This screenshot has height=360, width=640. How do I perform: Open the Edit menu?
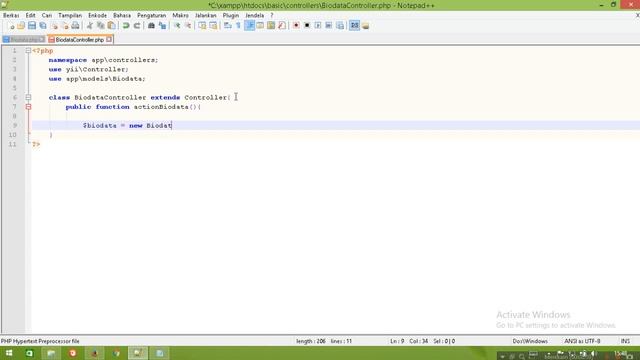point(31,16)
